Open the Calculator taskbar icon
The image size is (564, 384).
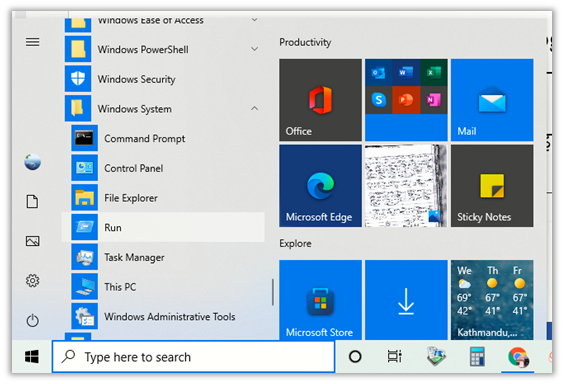[x=477, y=357]
